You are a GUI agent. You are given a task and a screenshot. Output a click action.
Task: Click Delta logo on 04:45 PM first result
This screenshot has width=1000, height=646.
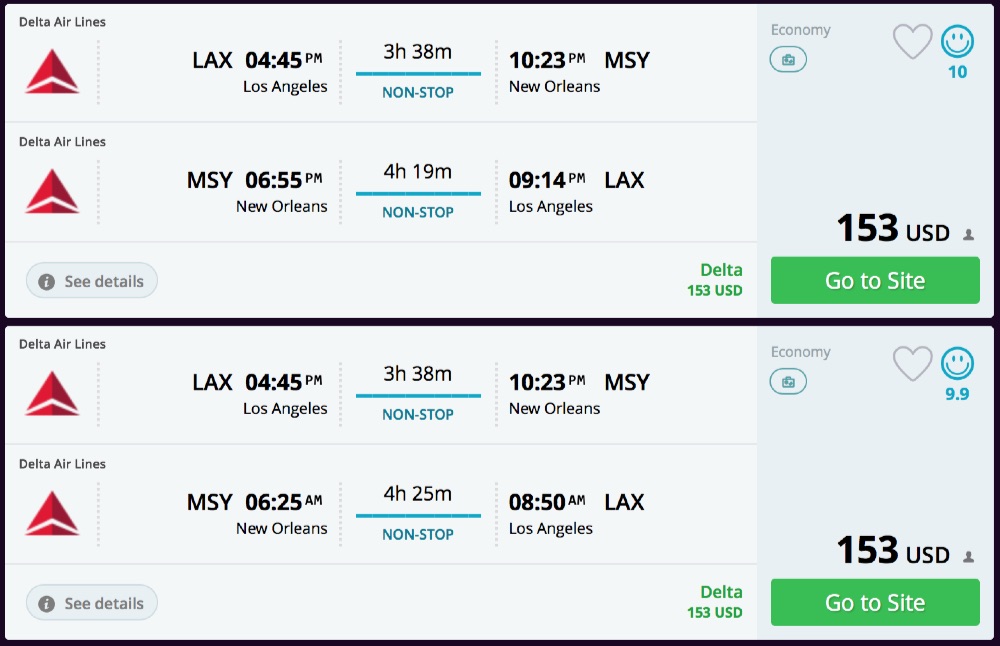[52, 72]
